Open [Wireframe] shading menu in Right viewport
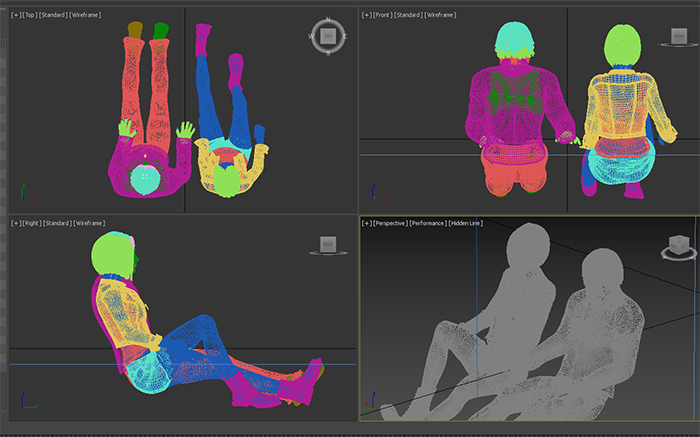Viewport: 700px width, 437px height. [x=90, y=223]
